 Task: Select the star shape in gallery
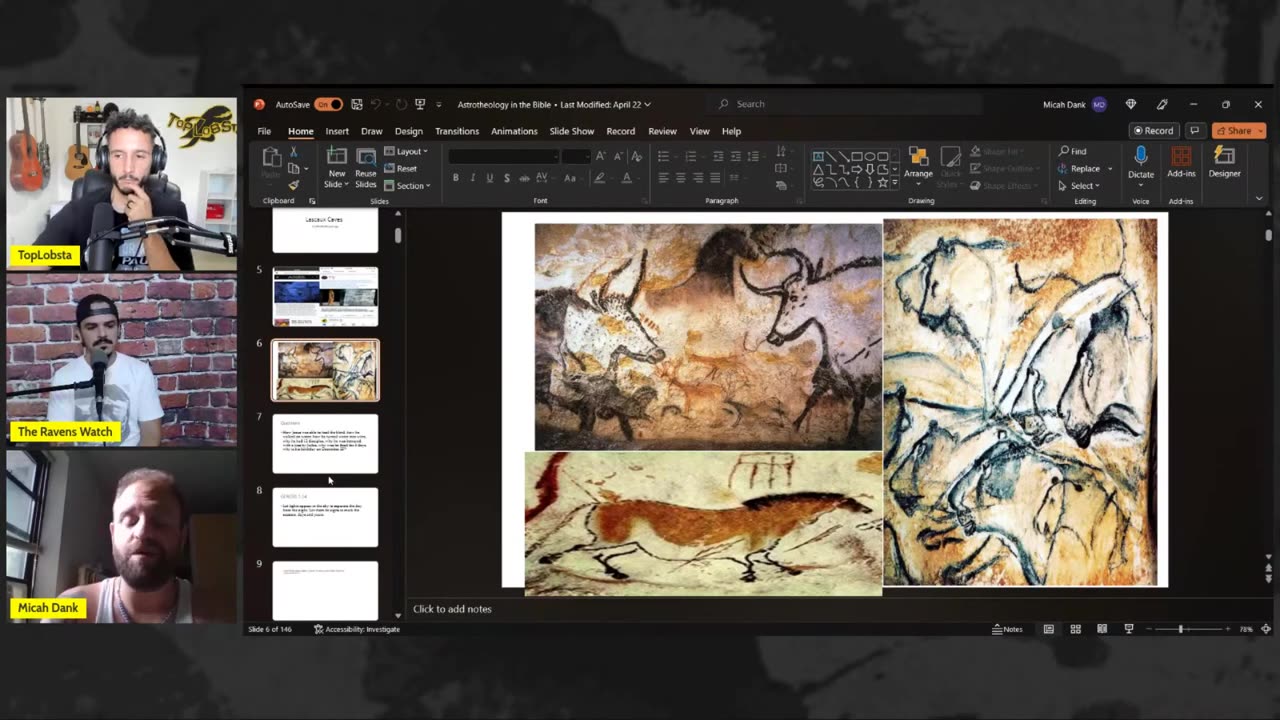(x=882, y=183)
